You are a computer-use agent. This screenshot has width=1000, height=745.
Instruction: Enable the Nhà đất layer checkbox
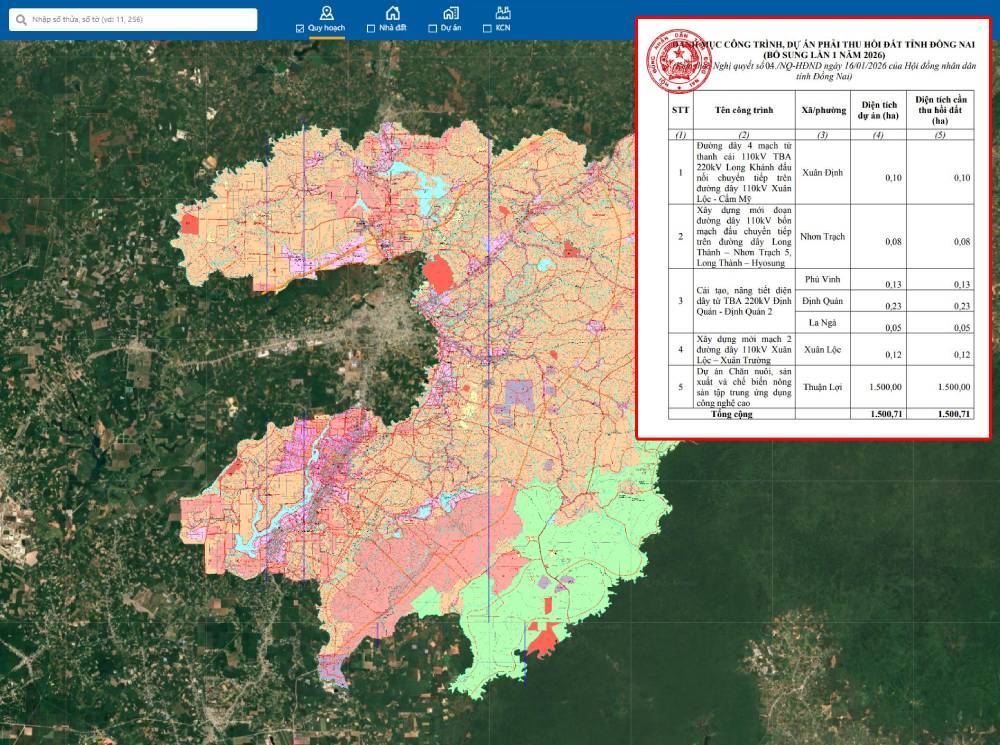(371, 28)
